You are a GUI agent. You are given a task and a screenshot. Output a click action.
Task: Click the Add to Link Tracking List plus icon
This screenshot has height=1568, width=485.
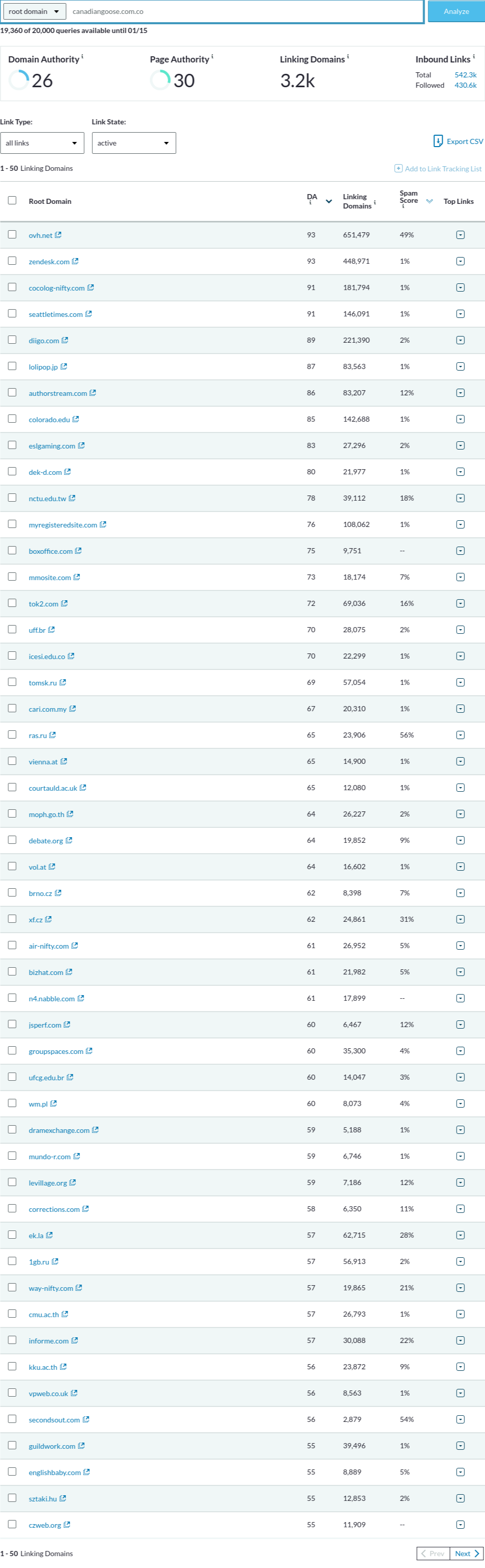398,169
